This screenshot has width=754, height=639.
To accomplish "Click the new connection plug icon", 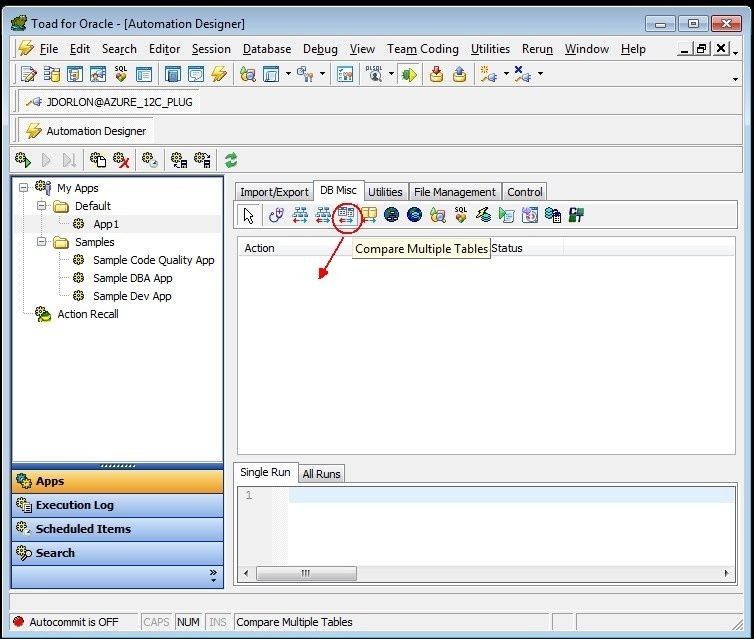I will click(x=489, y=74).
